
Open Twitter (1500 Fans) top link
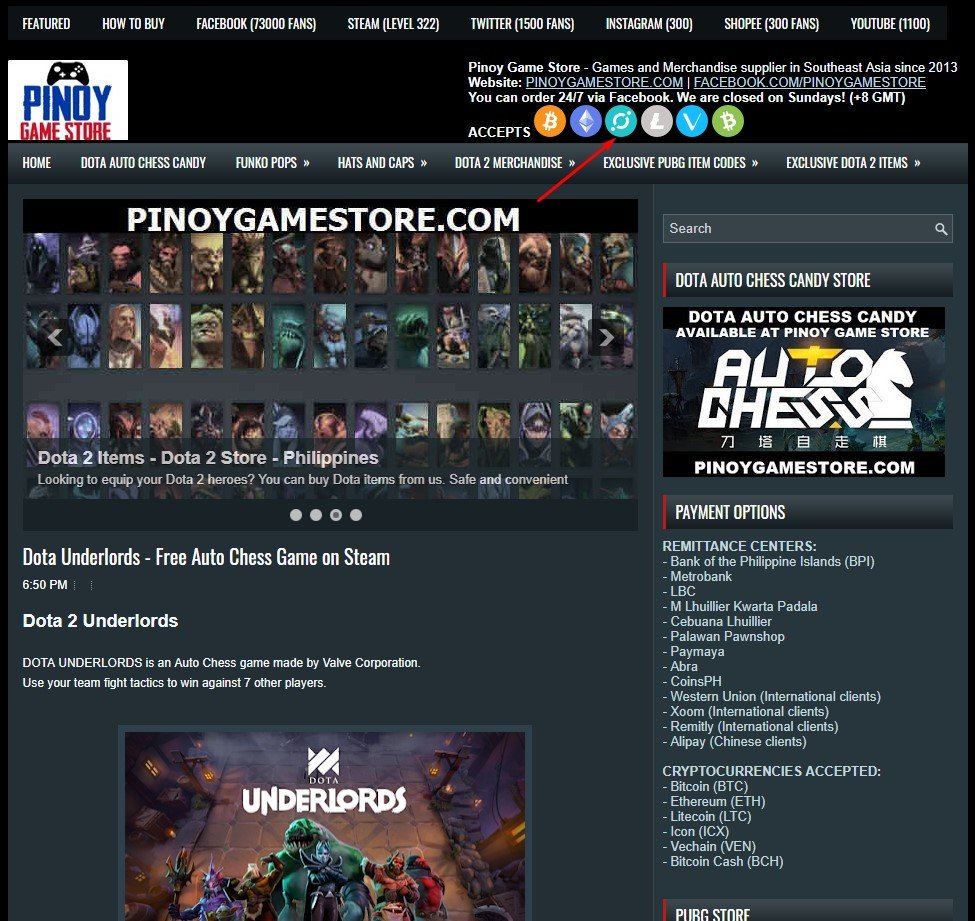[522, 24]
